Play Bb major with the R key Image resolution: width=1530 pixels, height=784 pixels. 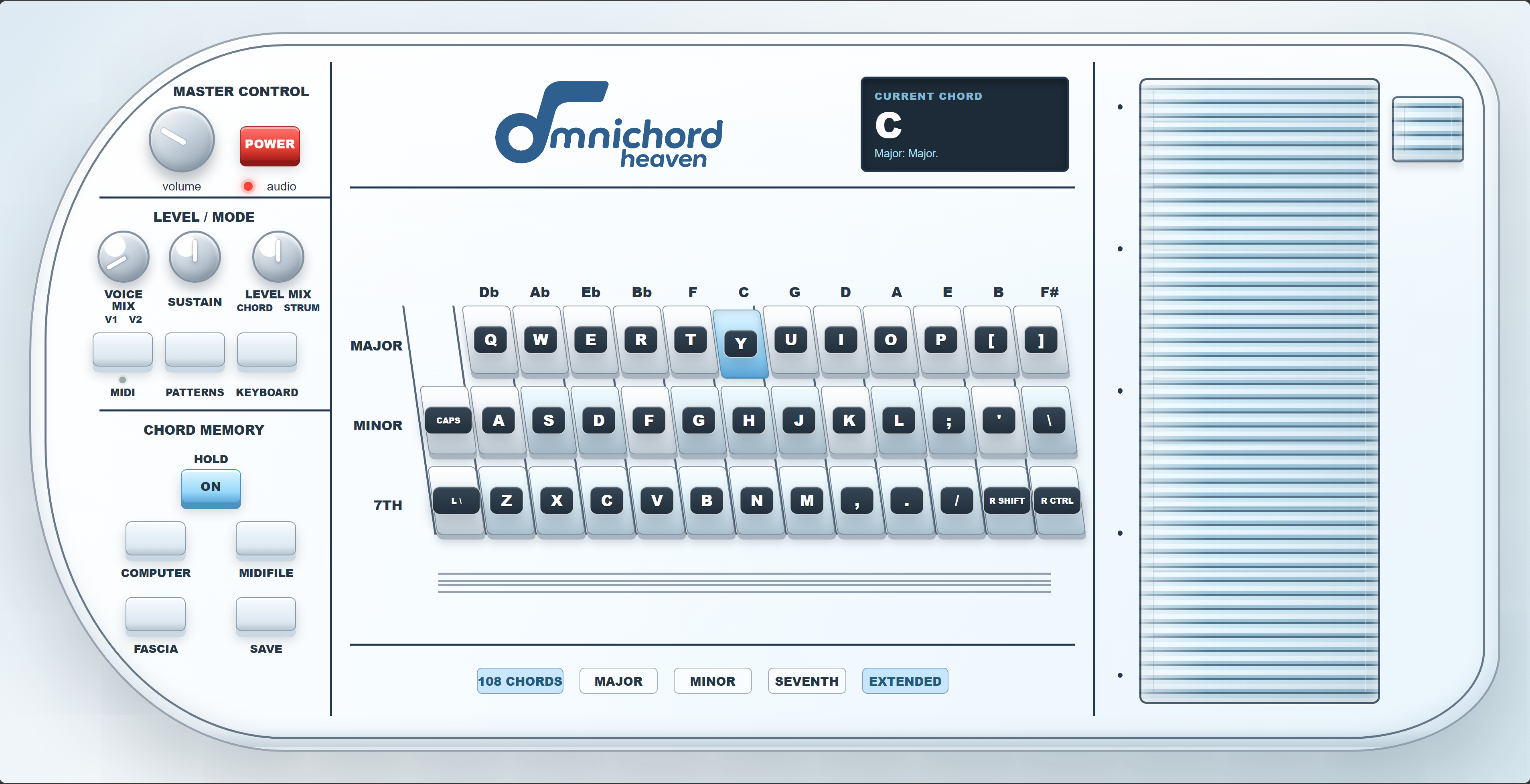pyautogui.click(x=641, y=341)
